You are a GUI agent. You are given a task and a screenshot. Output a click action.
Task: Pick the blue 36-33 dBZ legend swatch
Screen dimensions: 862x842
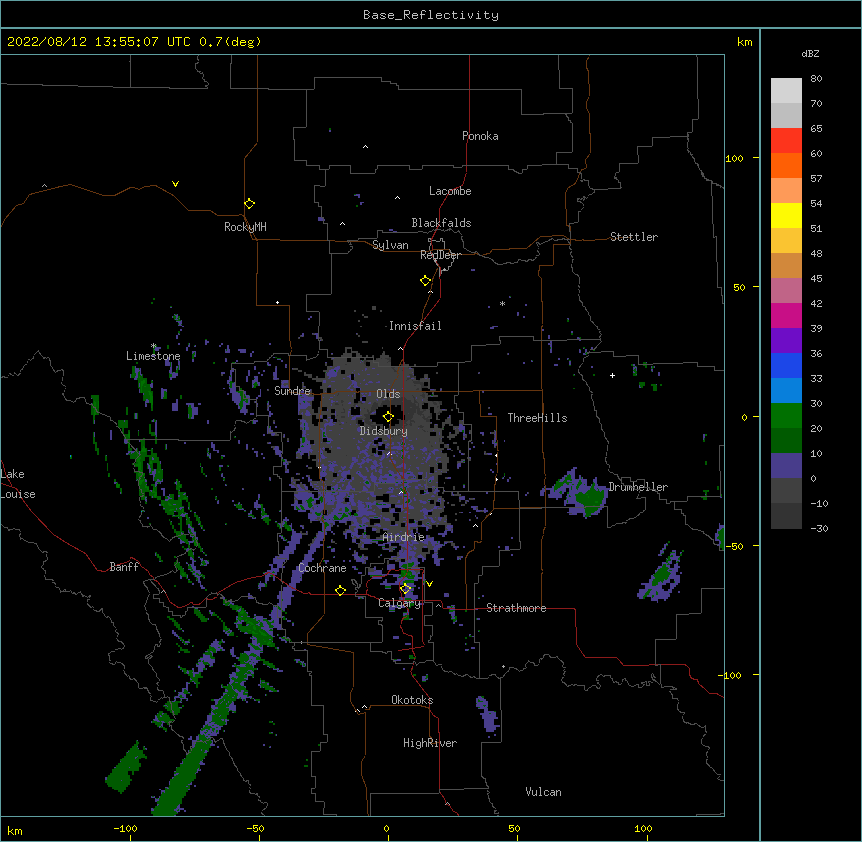coord(786,365)
